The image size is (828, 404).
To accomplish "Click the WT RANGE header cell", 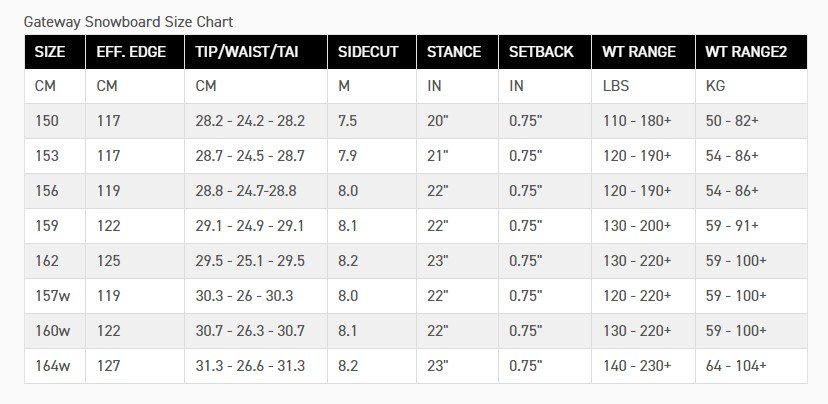I will coord(643,52).
